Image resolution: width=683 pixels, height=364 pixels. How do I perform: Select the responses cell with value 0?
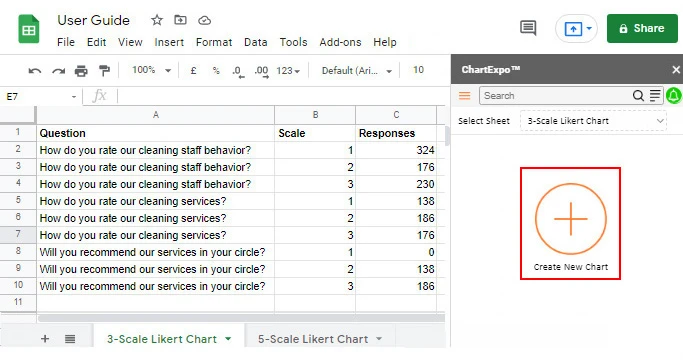396,252
